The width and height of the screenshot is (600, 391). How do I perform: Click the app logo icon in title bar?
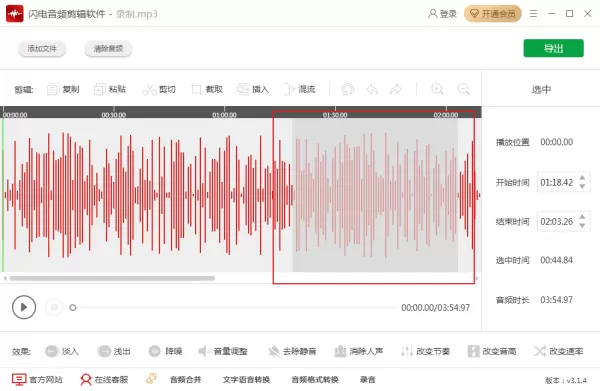(15, 14)
